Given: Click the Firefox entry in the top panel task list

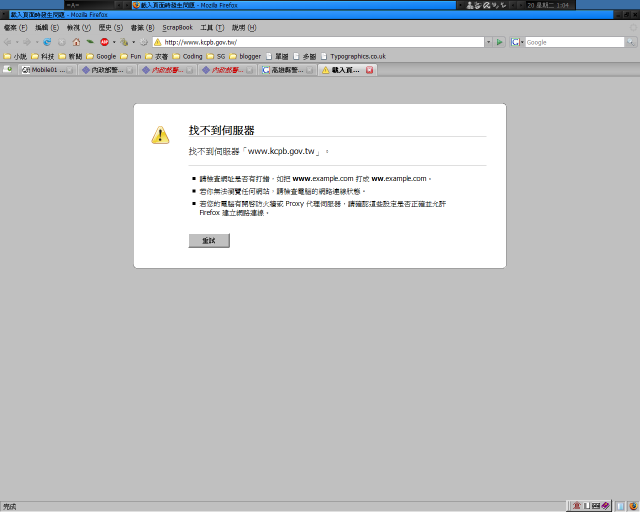Looking at the screenshot, I should point(293,5).
